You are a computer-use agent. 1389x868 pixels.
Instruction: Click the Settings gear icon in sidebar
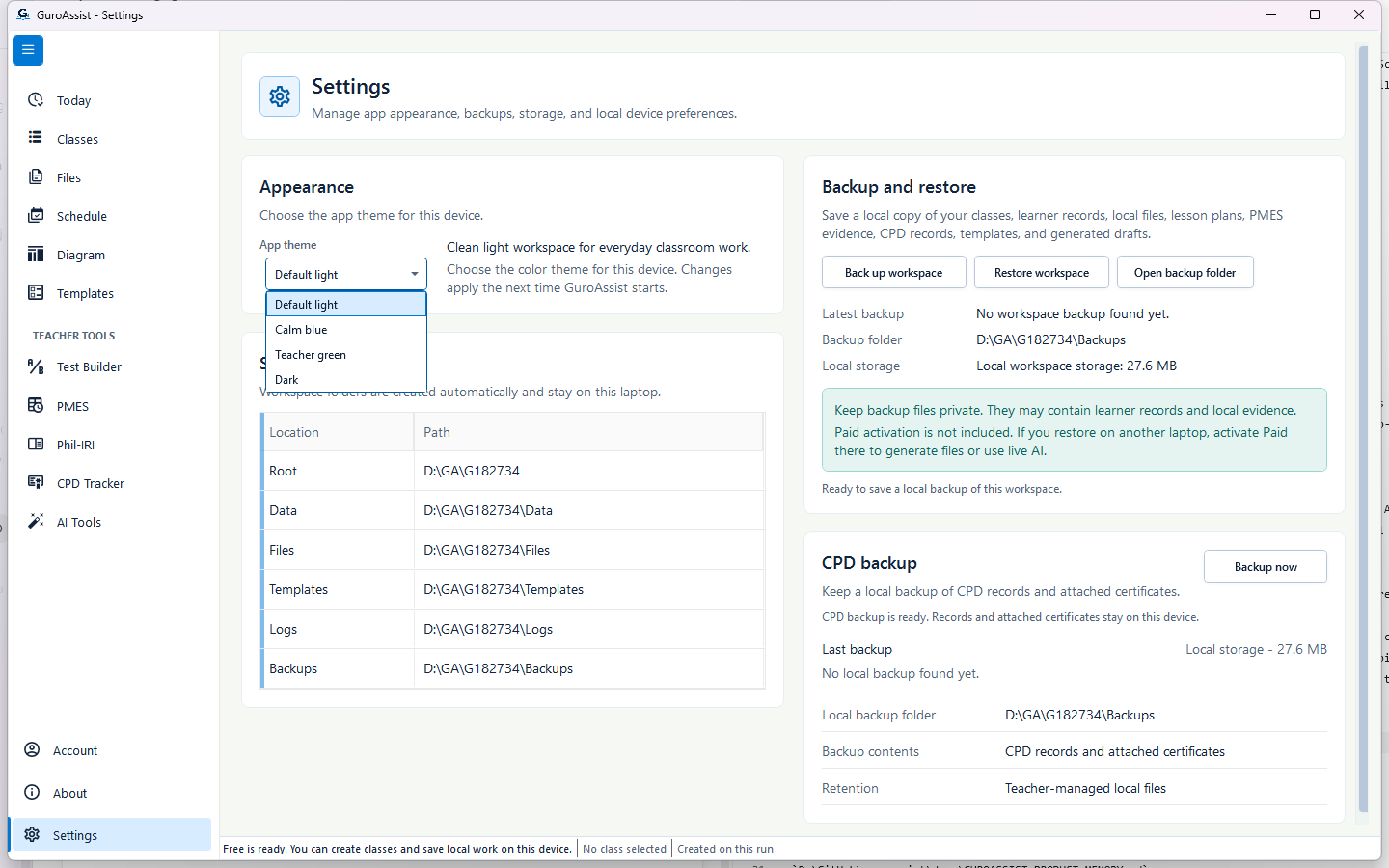(32, 834)
